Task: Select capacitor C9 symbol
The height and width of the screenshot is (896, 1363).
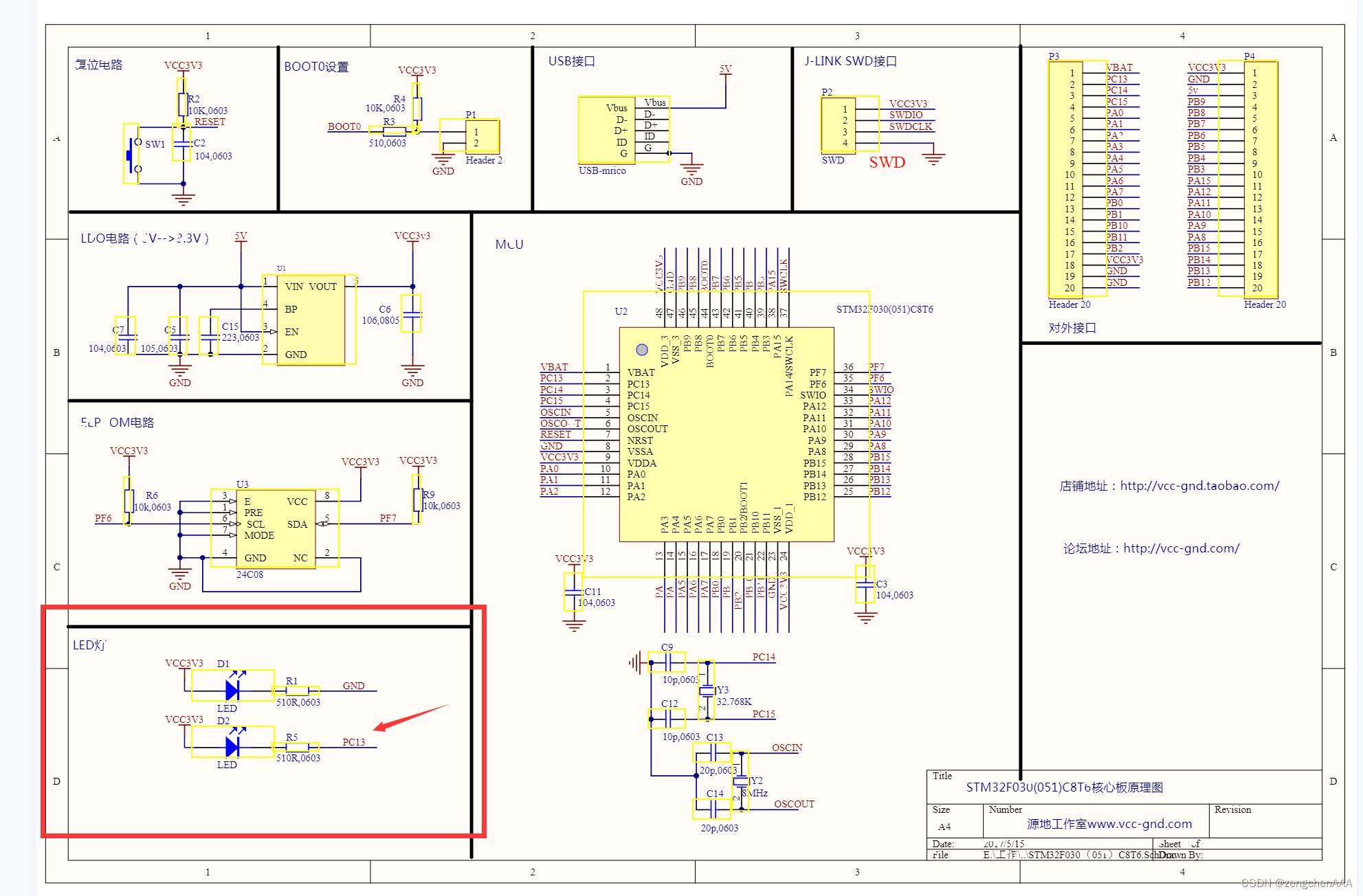Action: pyautogui.click(x=667, y=662)
